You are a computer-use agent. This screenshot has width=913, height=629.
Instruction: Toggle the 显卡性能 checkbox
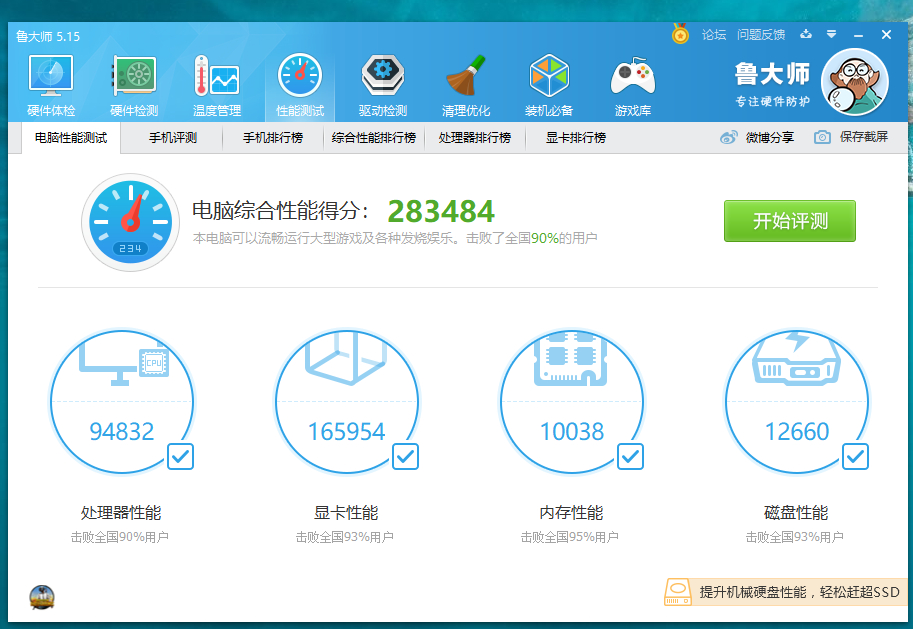pyautogui.click(x=405, y=457)
